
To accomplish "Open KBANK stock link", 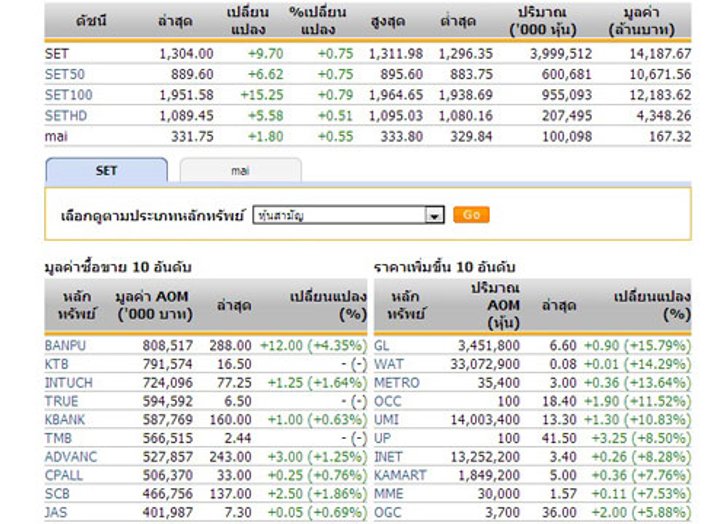I will pos(65,420).
